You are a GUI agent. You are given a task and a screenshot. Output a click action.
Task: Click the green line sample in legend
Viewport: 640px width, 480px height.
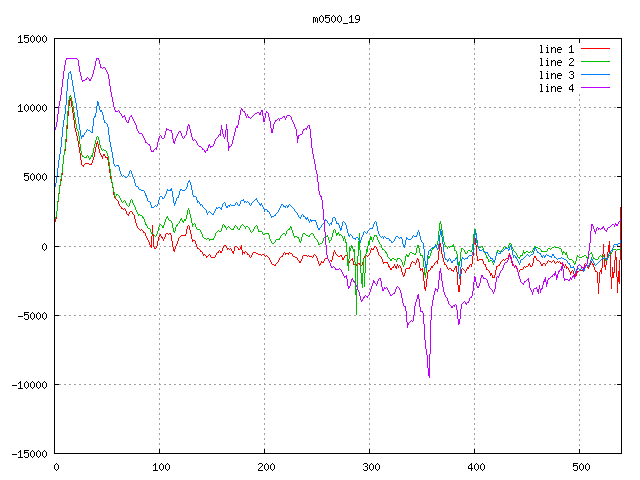point(596,62)
